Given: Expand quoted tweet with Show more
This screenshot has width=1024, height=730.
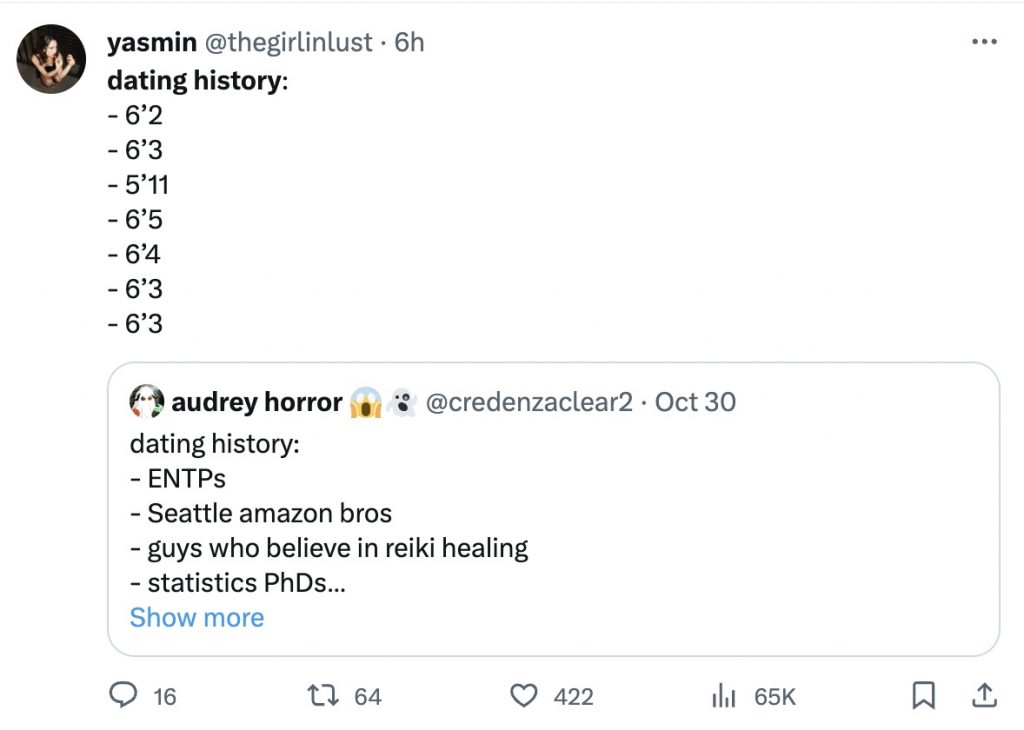Looking at the screenshot, I should [x=197, y=617].
